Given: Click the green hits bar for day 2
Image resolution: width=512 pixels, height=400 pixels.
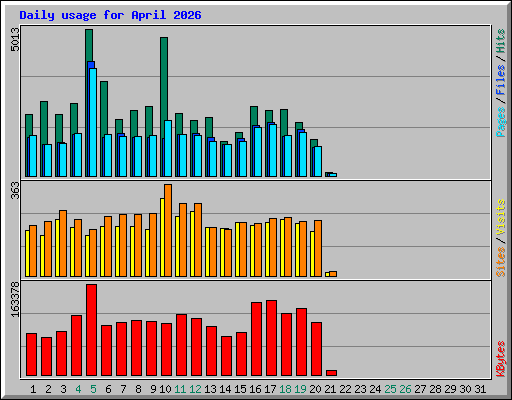Looking at the screenshot, I should [44, 122].
